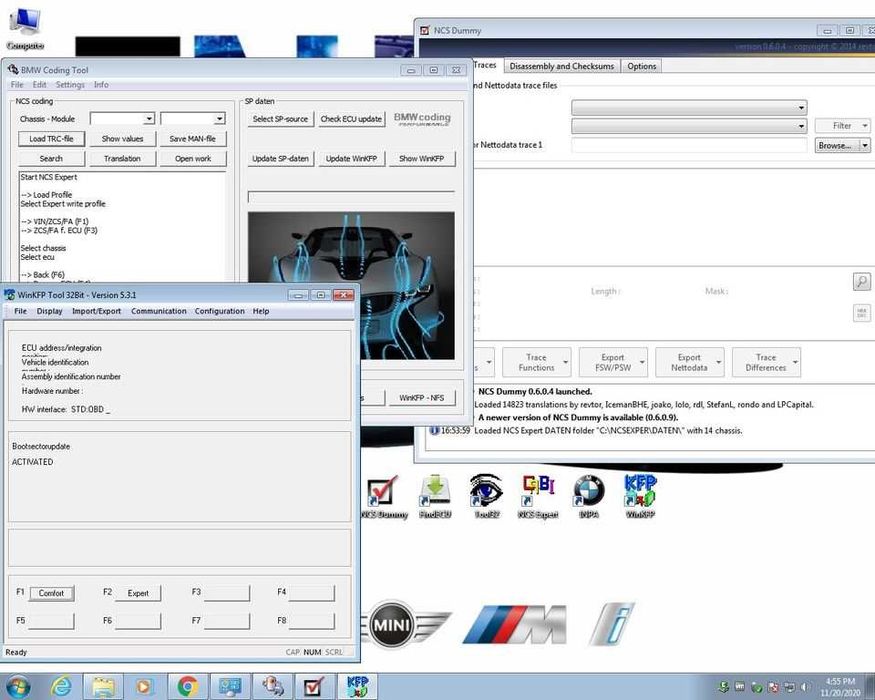The image size is (875, 700).
Task: Open the Configuration menu in WinKFP
Action: pyautogui.click(x=219, y=311)
